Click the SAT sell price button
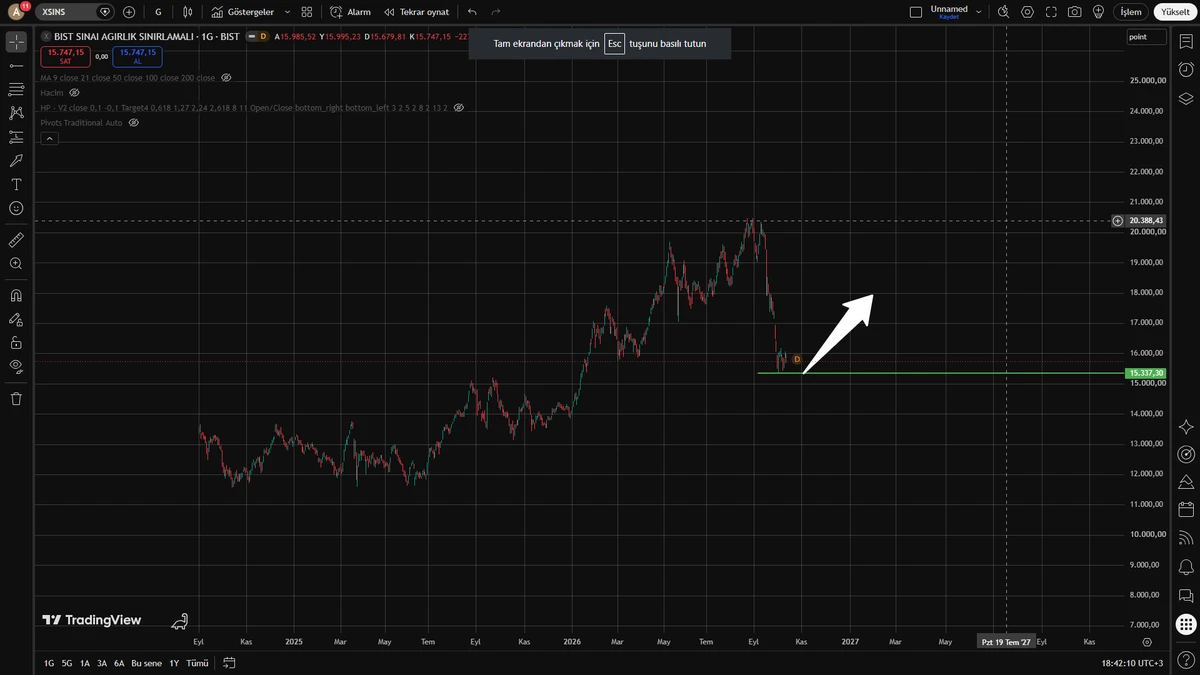The image size is (1200, 675). (x=66, y=56)
